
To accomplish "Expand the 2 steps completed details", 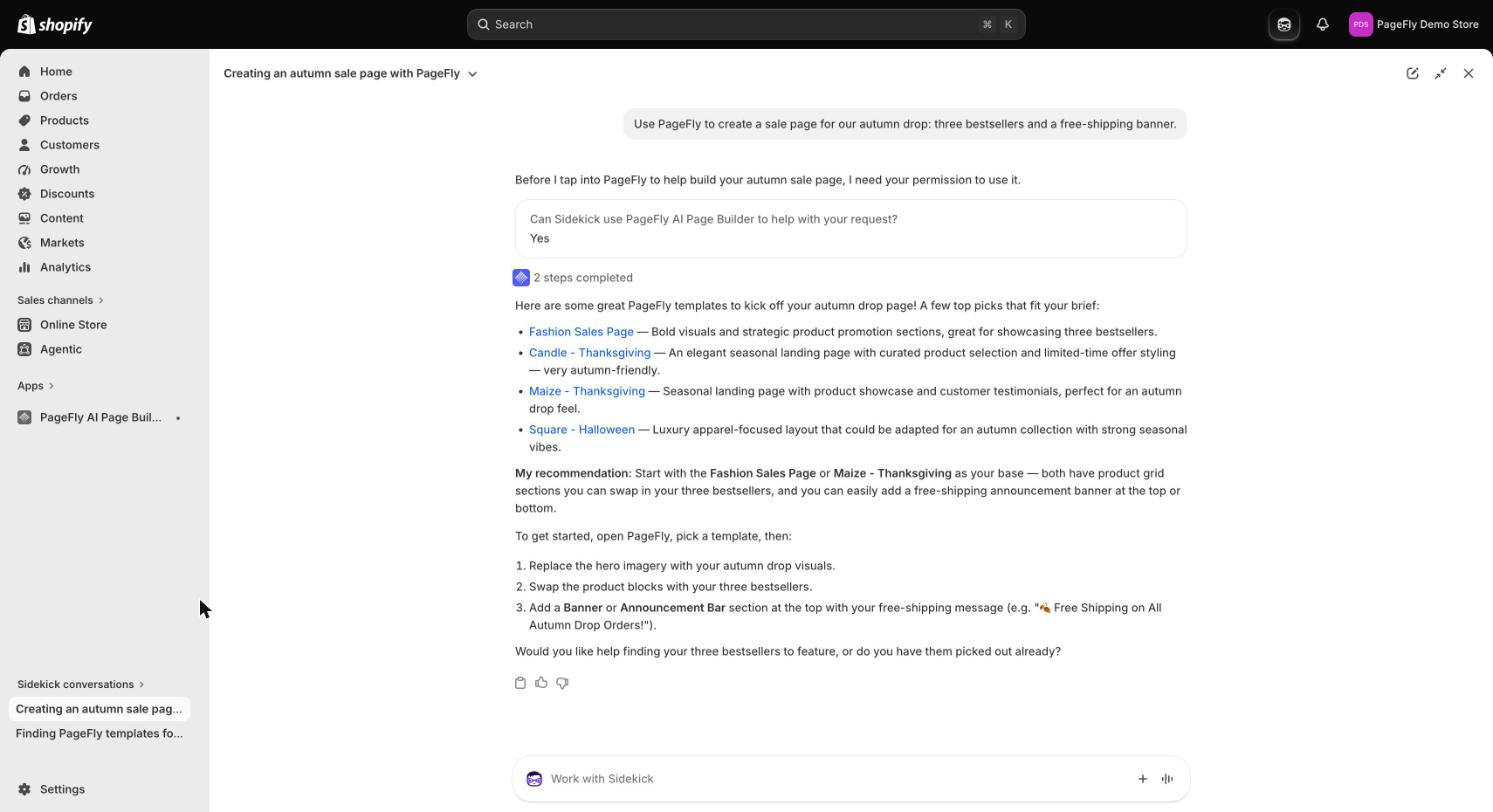I will [583, 278].
